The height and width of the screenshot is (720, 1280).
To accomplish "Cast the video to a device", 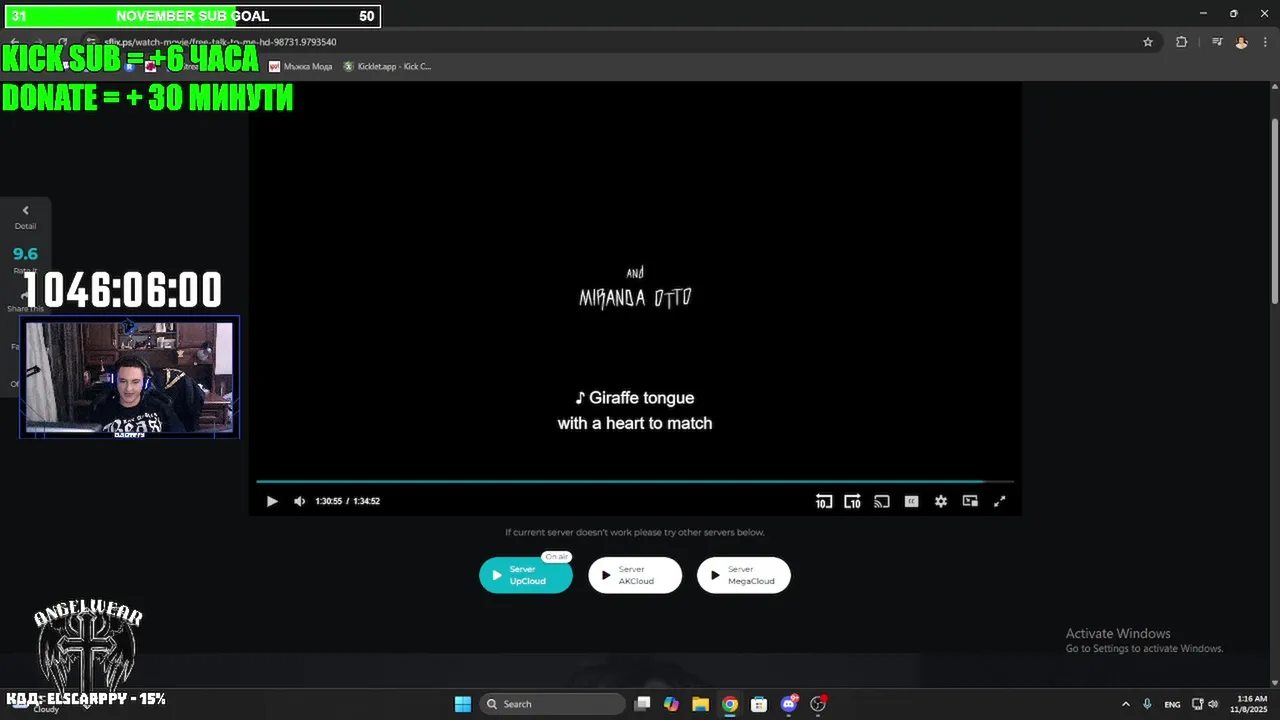I will click(x=882, y=501).
